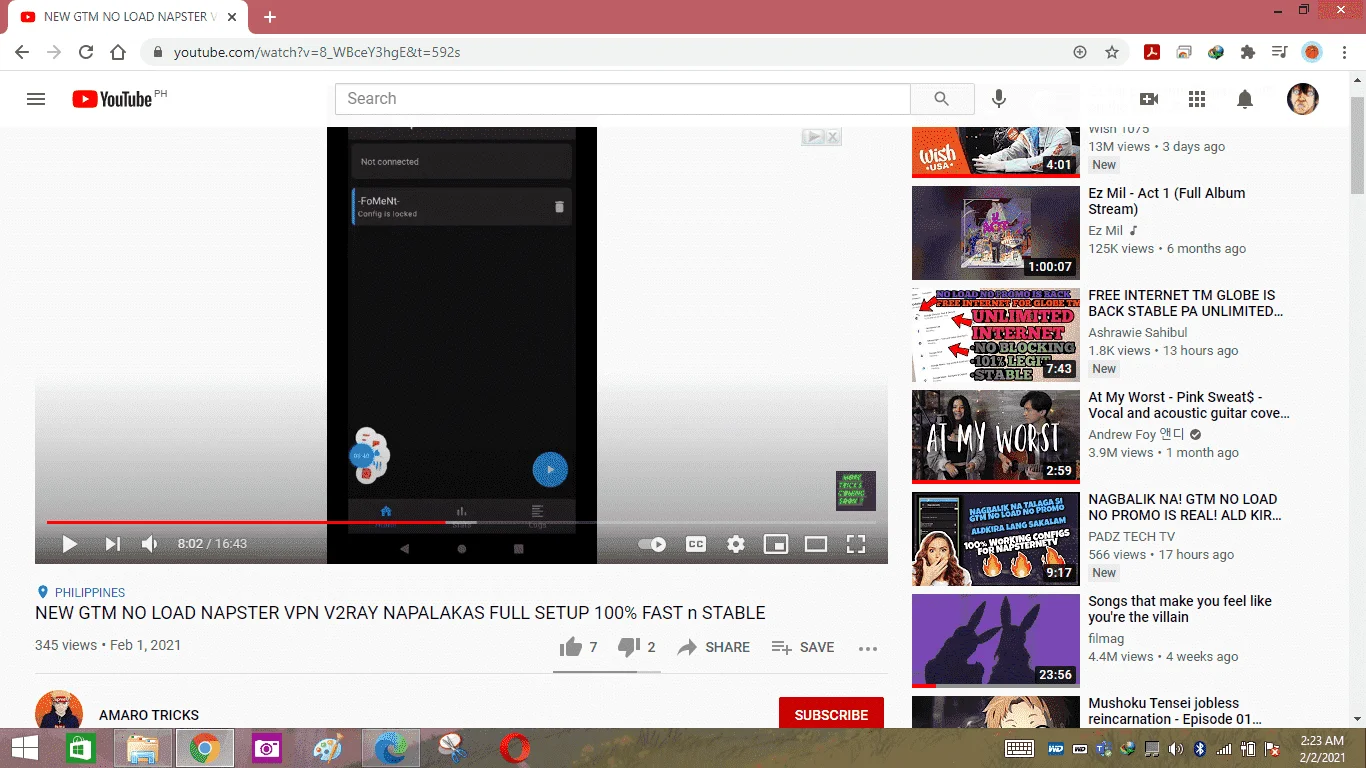The height and width of the screenshot is (768, 1366).
Task: Open the YouTube guide hamburger menu
Action: coord(36,99)
